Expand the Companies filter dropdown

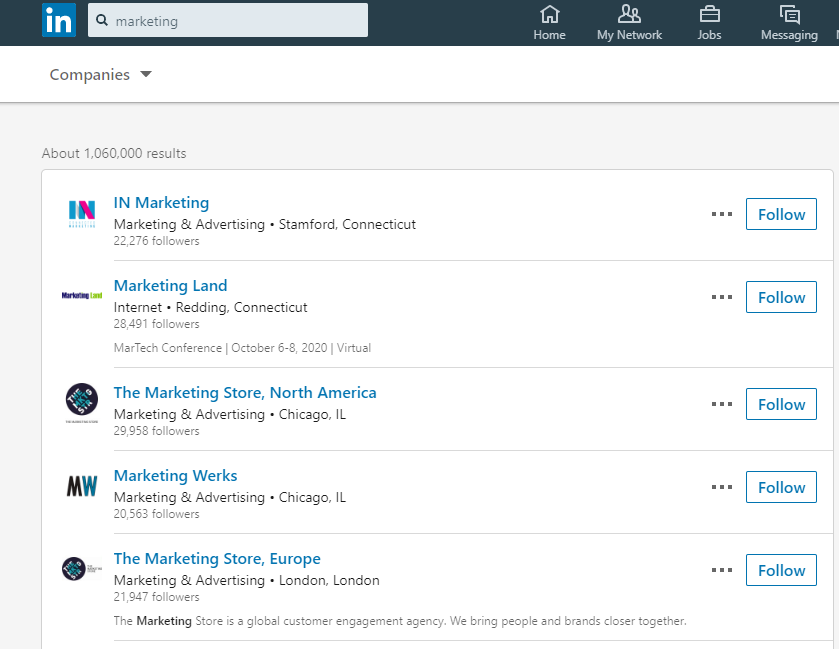pos(101,75)
